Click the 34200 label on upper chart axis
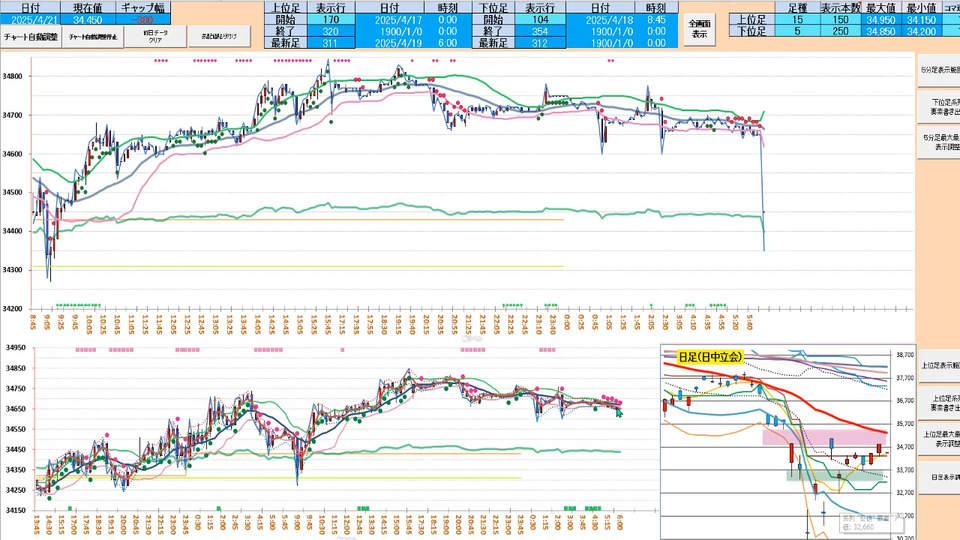Viewport: 960px width, 540px height. (x=12, y=309)
